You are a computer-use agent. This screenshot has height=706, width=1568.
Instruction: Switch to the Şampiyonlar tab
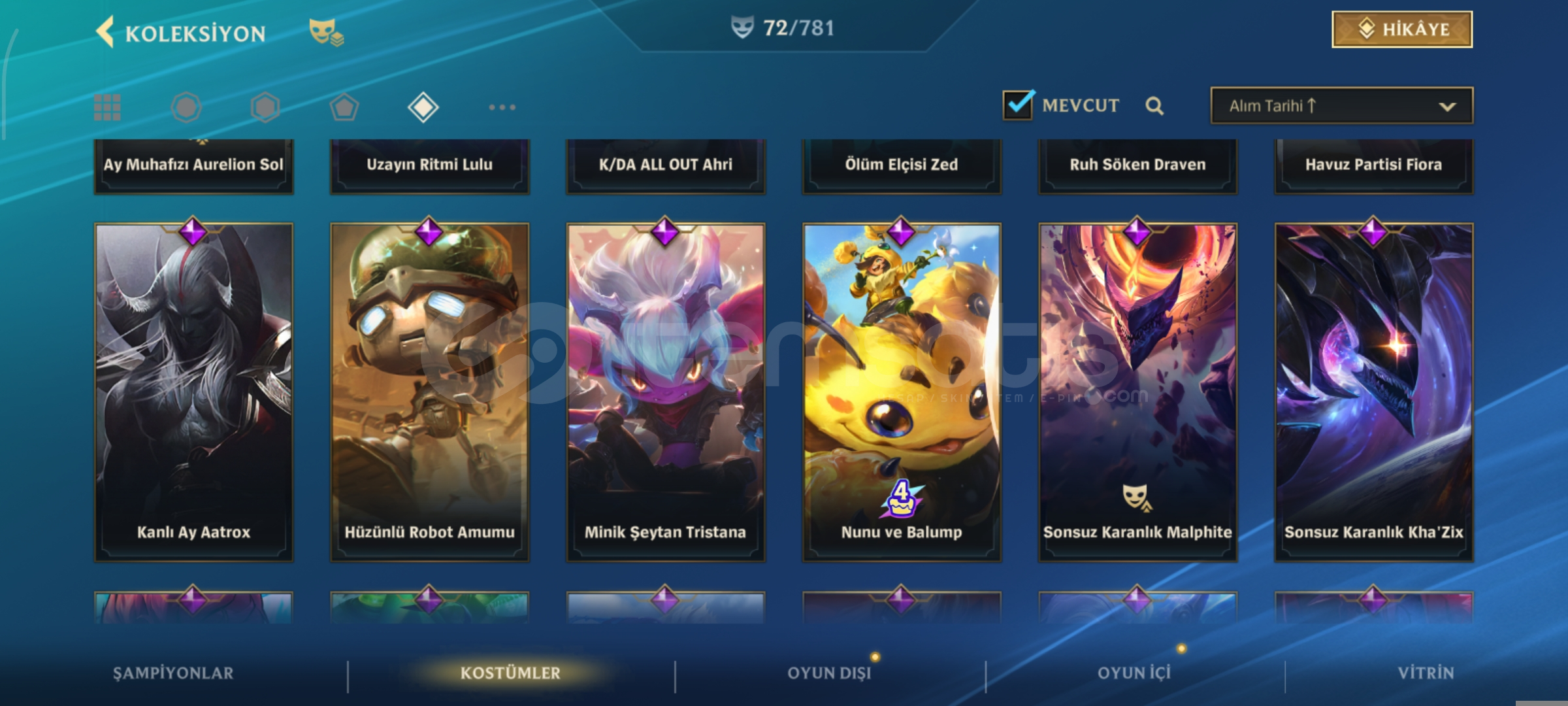pos(173,673)
